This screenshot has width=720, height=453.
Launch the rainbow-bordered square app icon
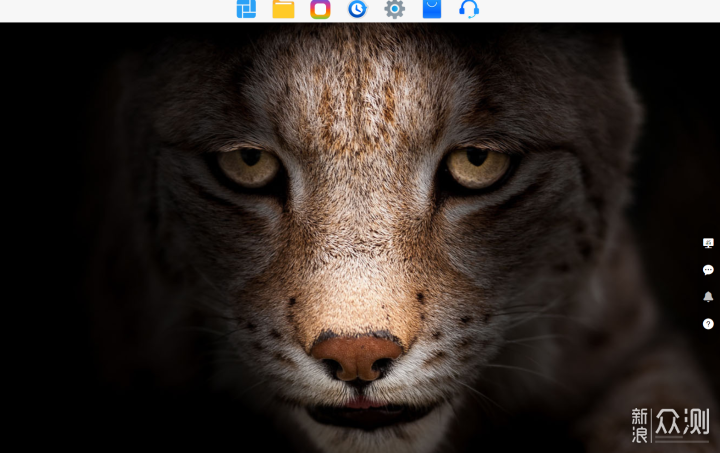click(x=320, y=9)
